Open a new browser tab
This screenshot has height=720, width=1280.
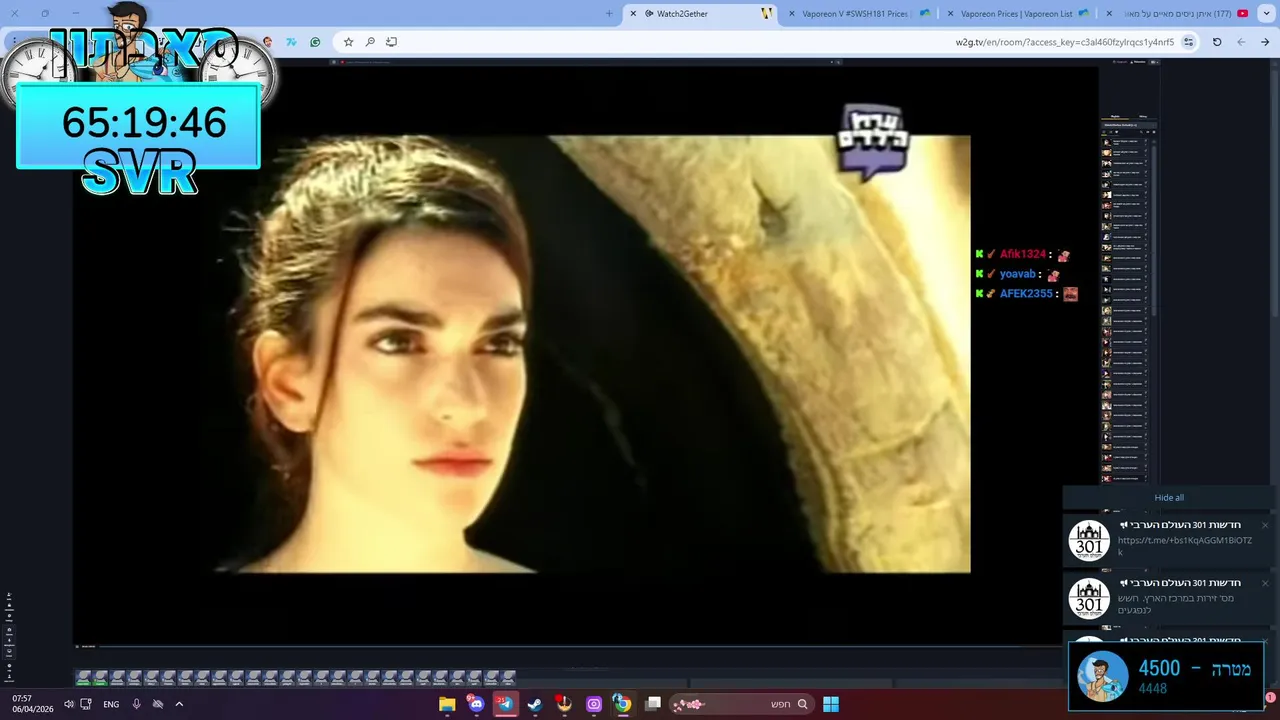pos(609,14)
